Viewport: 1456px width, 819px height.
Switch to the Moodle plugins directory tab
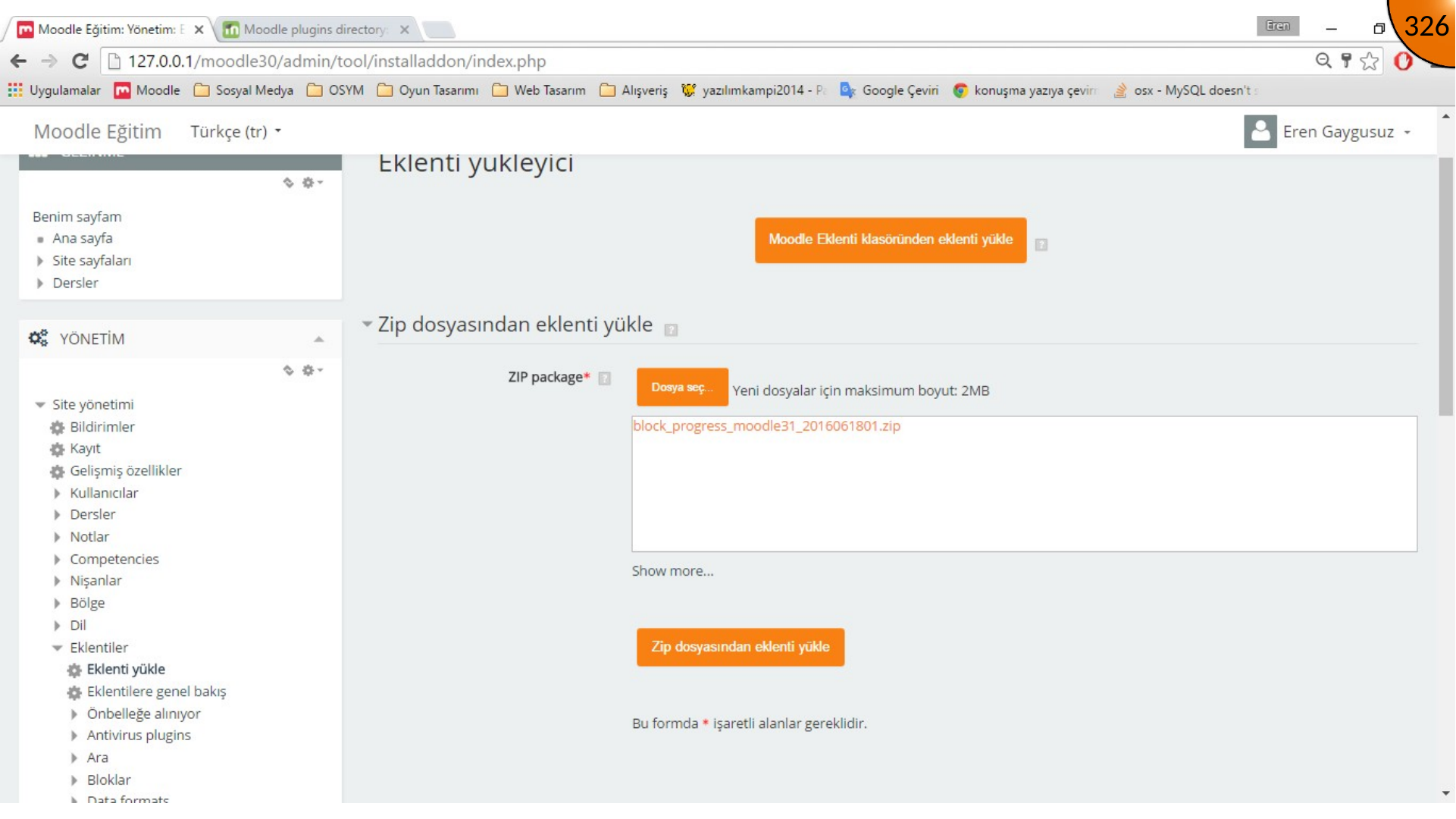(x=315, y=30)
